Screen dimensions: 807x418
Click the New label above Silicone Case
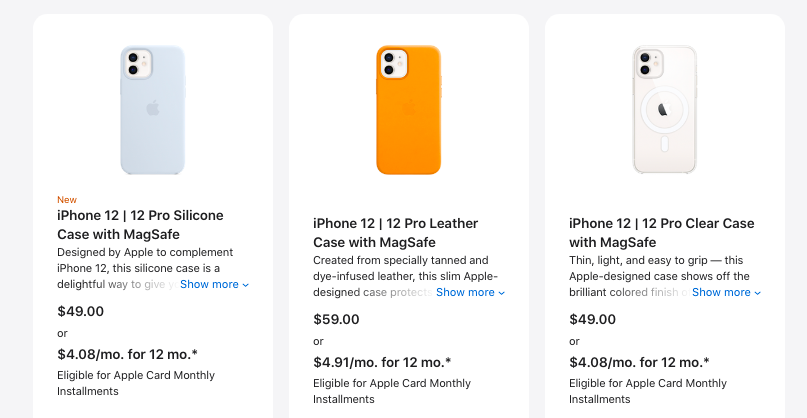67,200
